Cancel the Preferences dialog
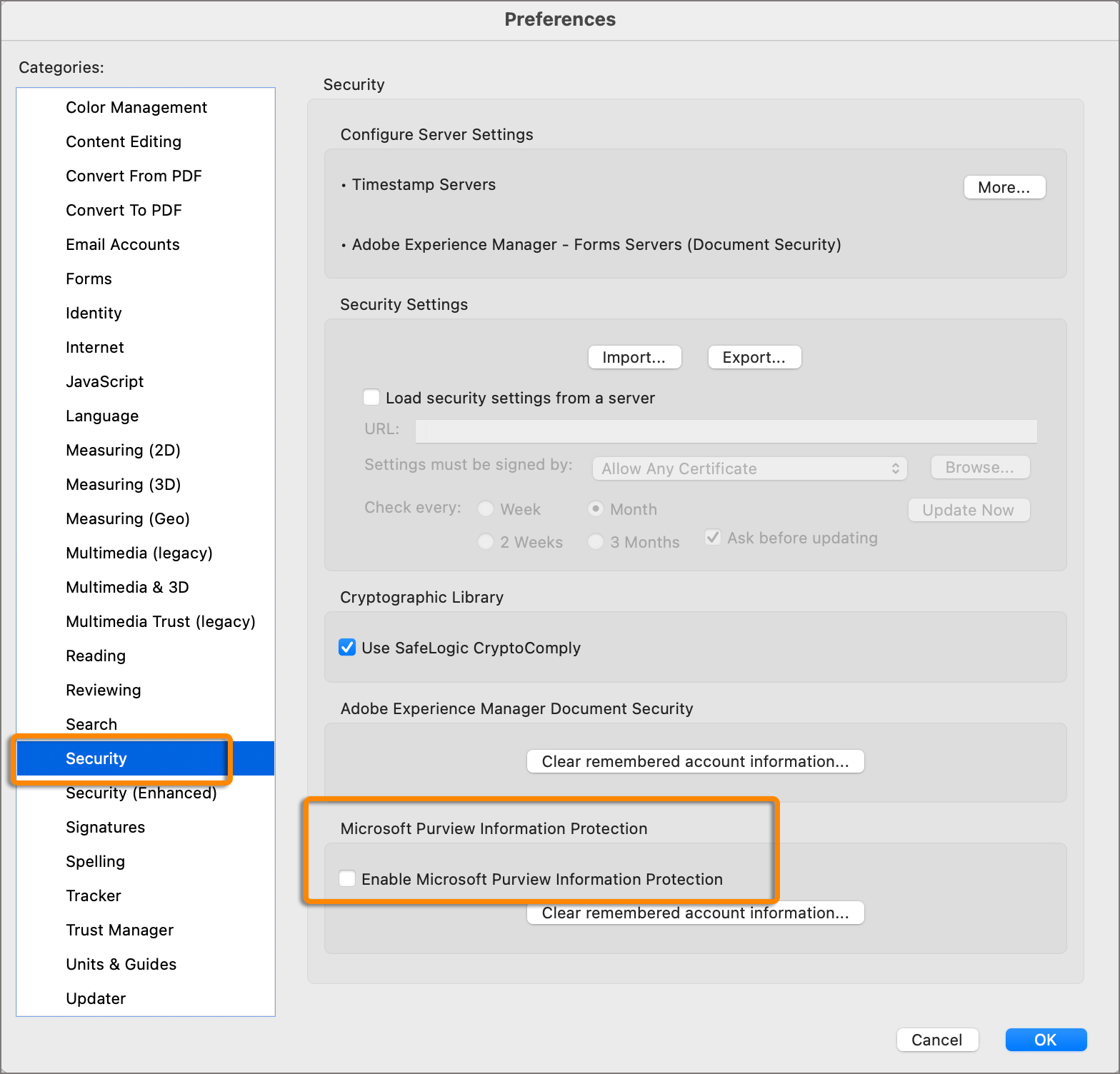The image size is (1120, 1074). [x=936, y=1040]
